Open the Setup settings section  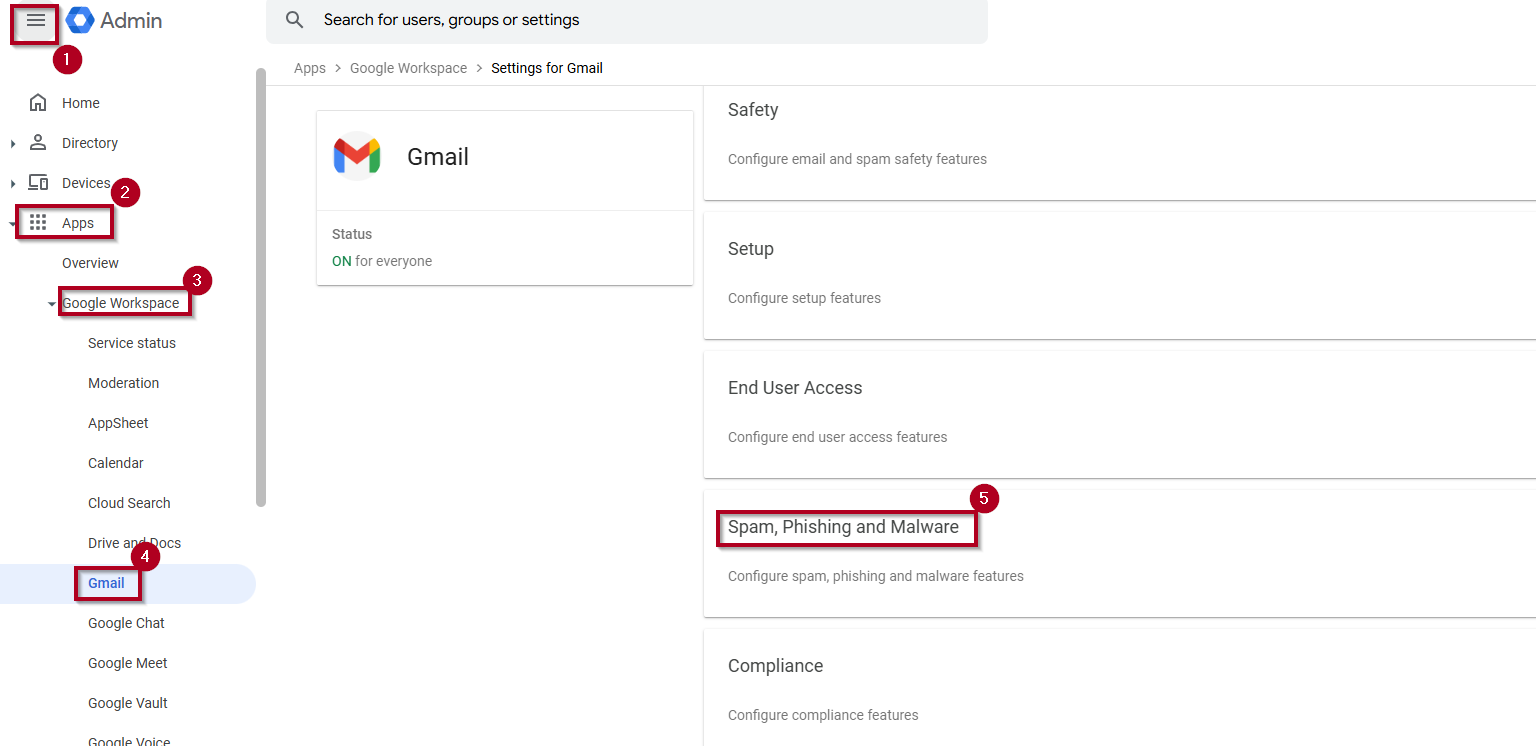click(1120, 275)
